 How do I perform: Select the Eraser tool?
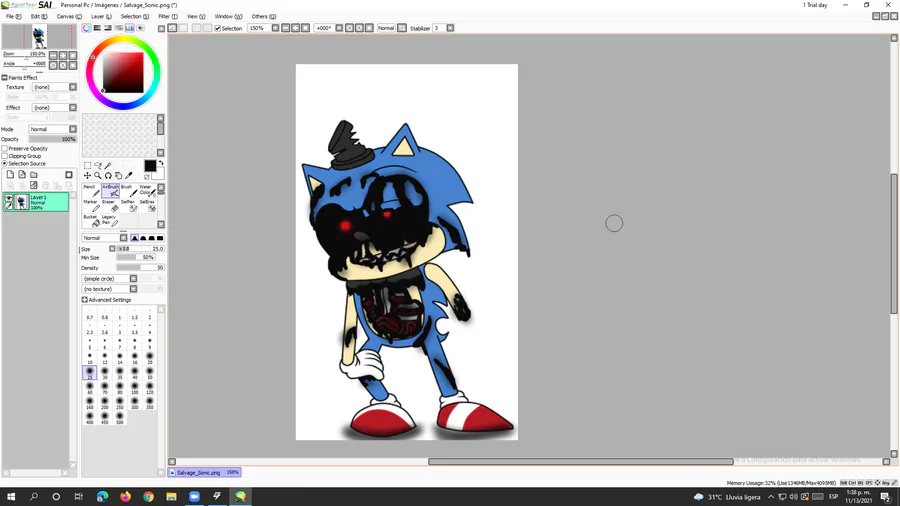point(110,205)
